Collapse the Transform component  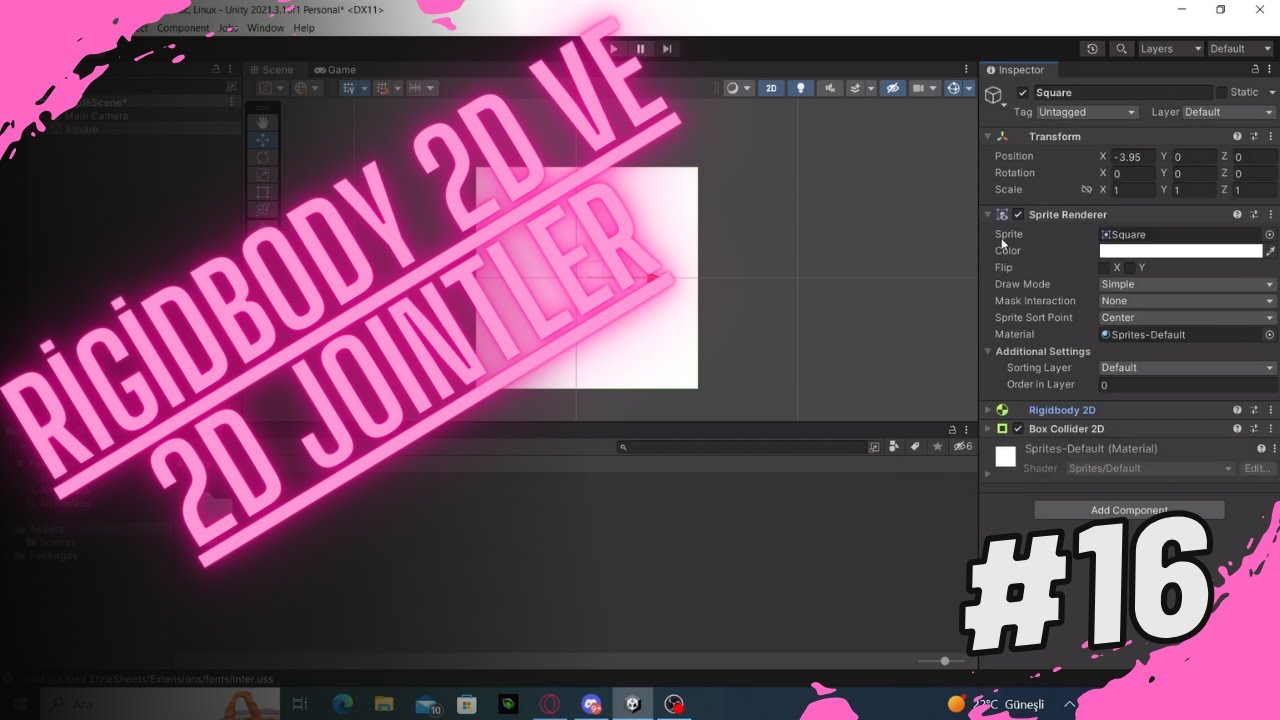pos(988,136)
